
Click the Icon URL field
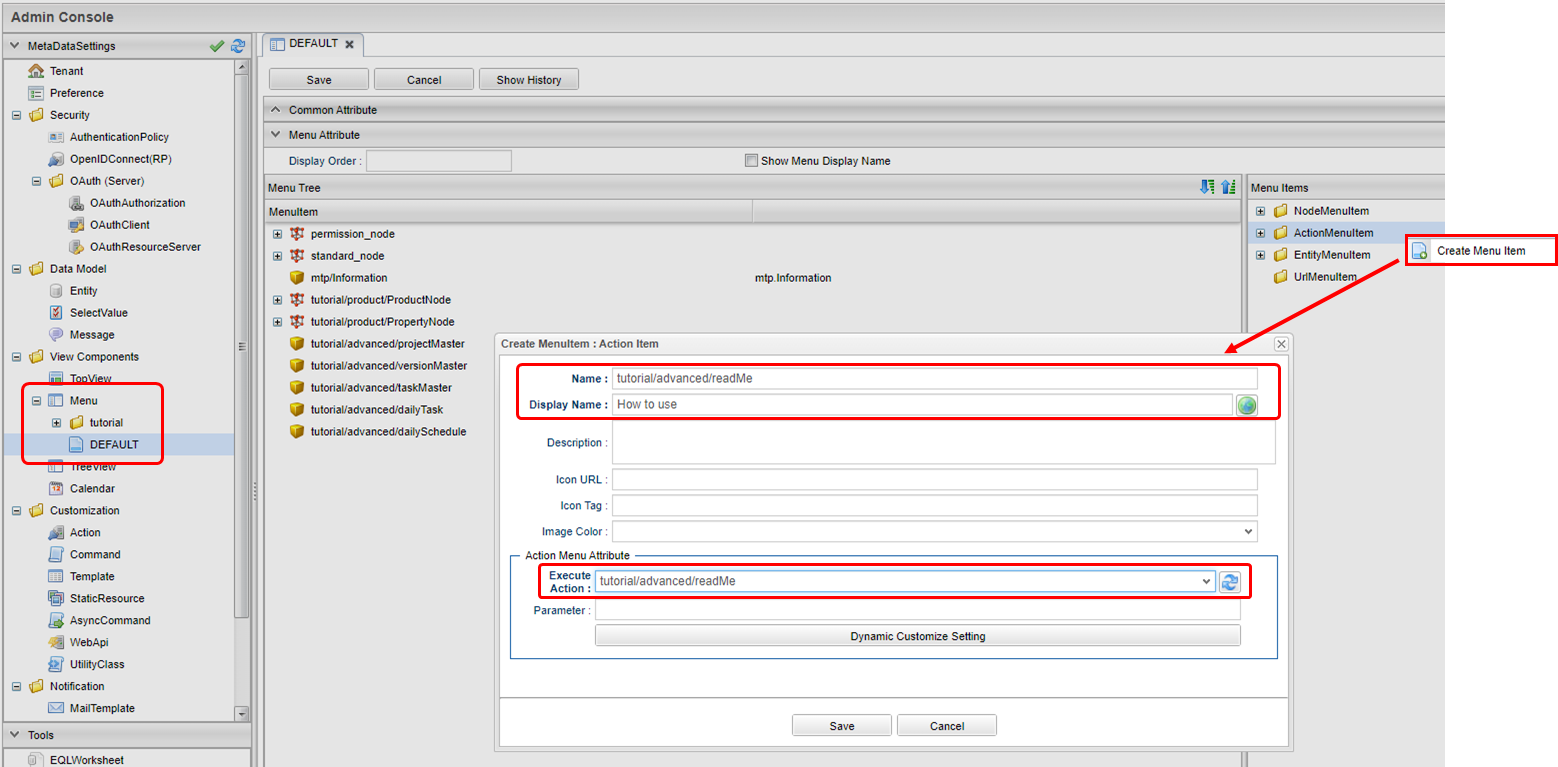[934, 480]
